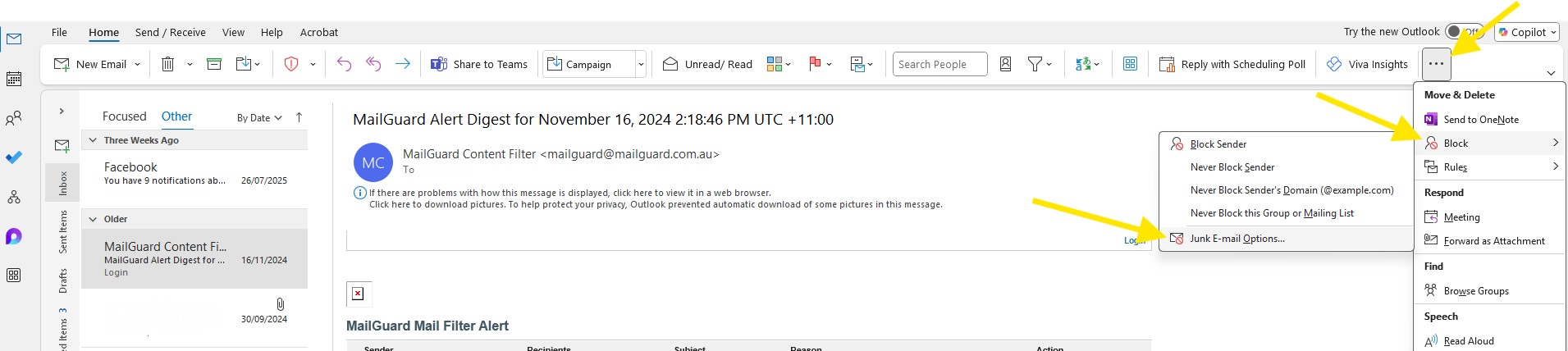
Task: Choose Forward as Attachment
Action: click(1490, 241)
